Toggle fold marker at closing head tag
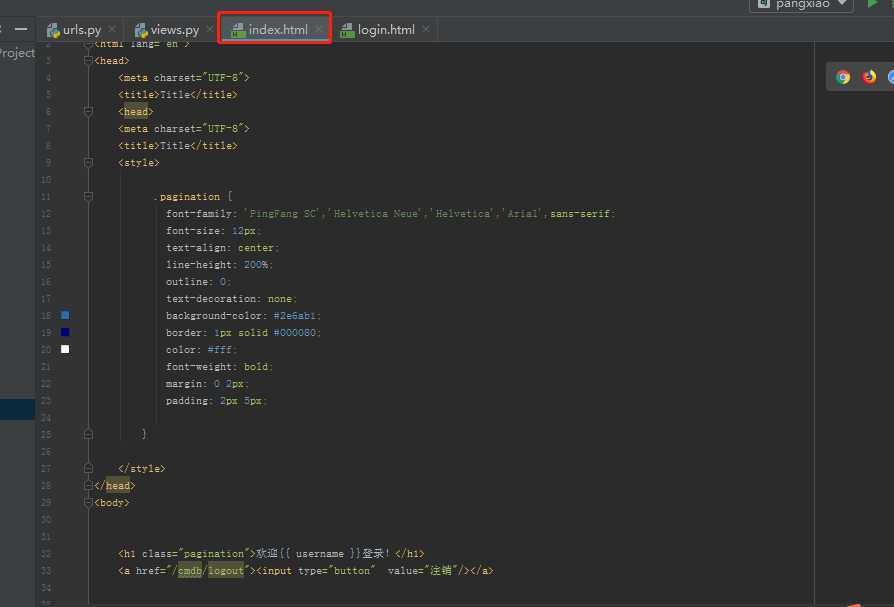This screenshot has height=607, width=894. click(x=88, y=486)
